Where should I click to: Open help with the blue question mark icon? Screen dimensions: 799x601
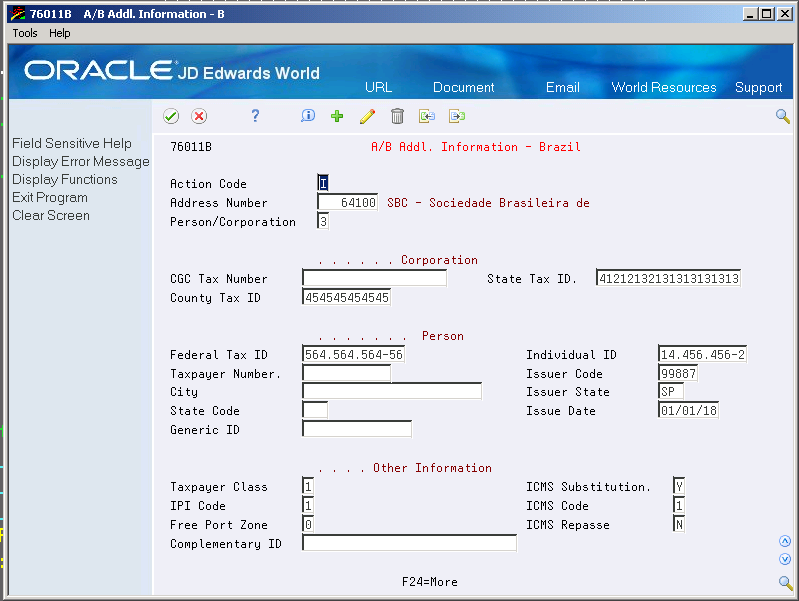pyautogui.click(x=255, y=116)
